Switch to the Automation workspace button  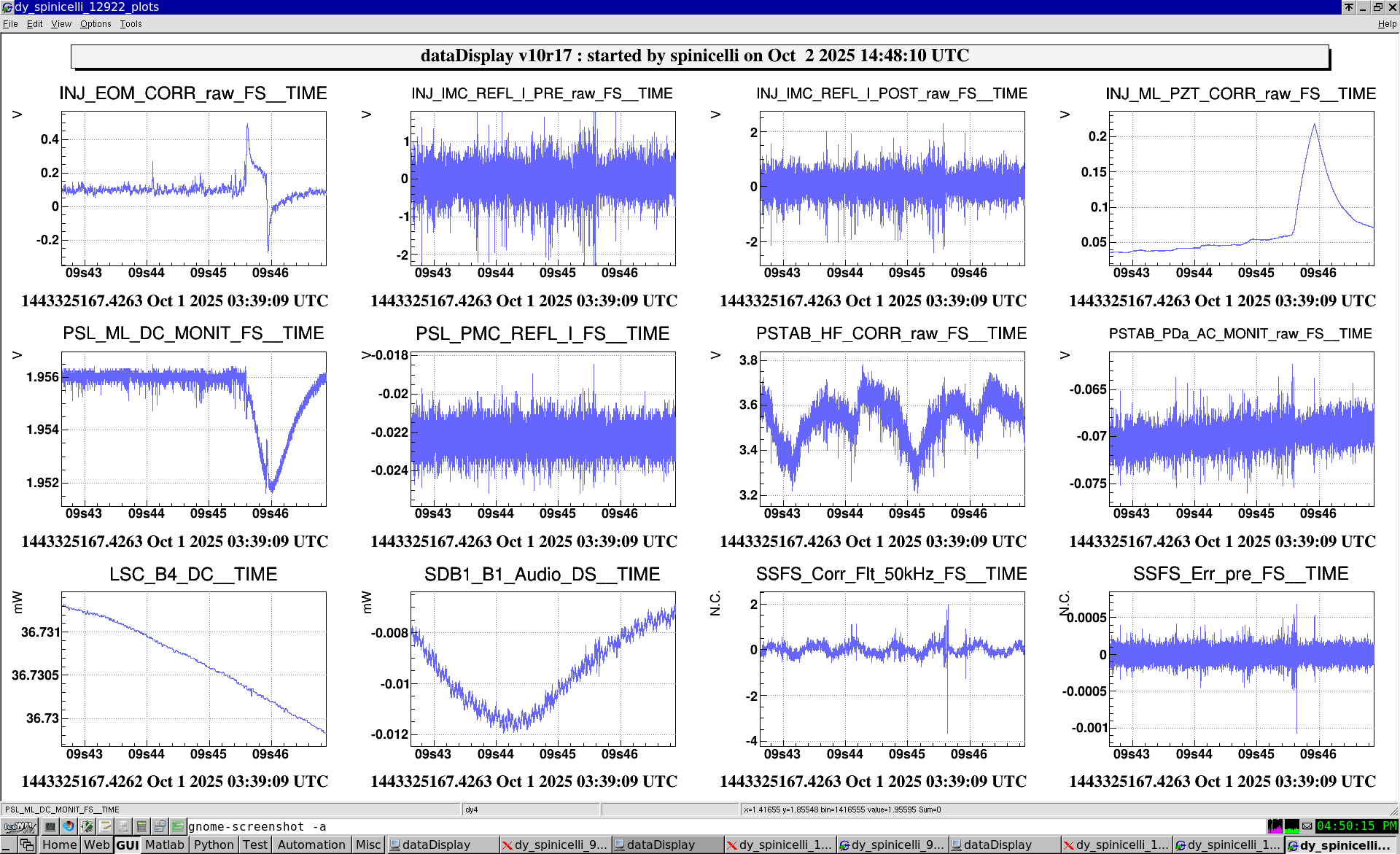[x=311, y=845]
